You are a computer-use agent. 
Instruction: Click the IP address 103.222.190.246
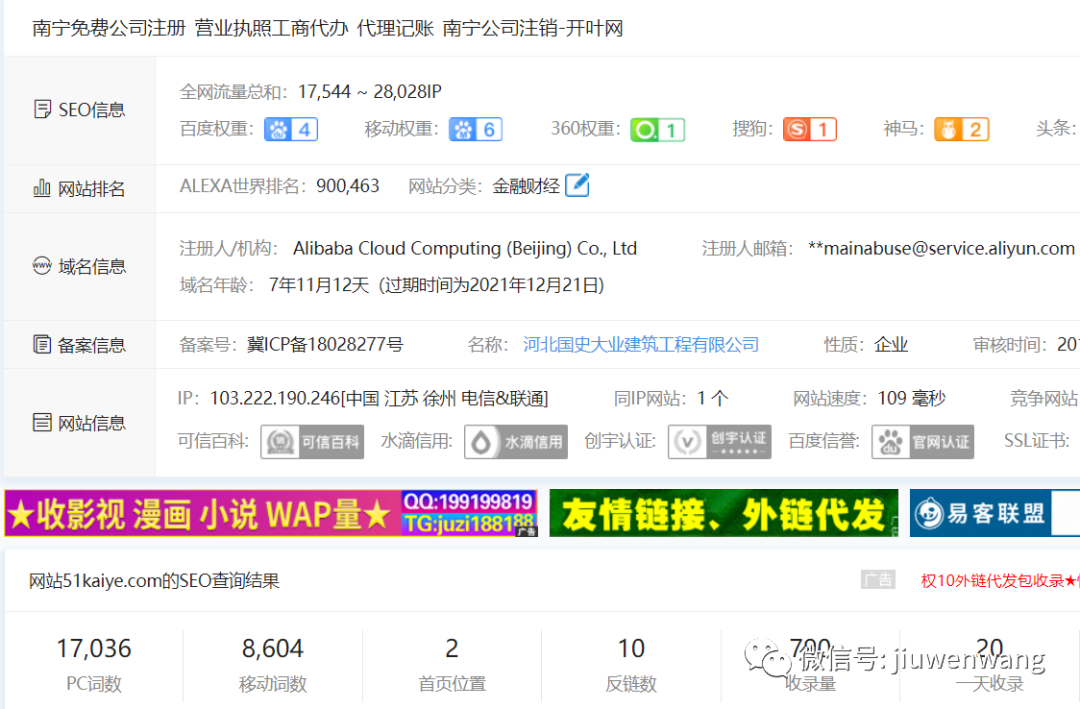[x=275, y=398]
